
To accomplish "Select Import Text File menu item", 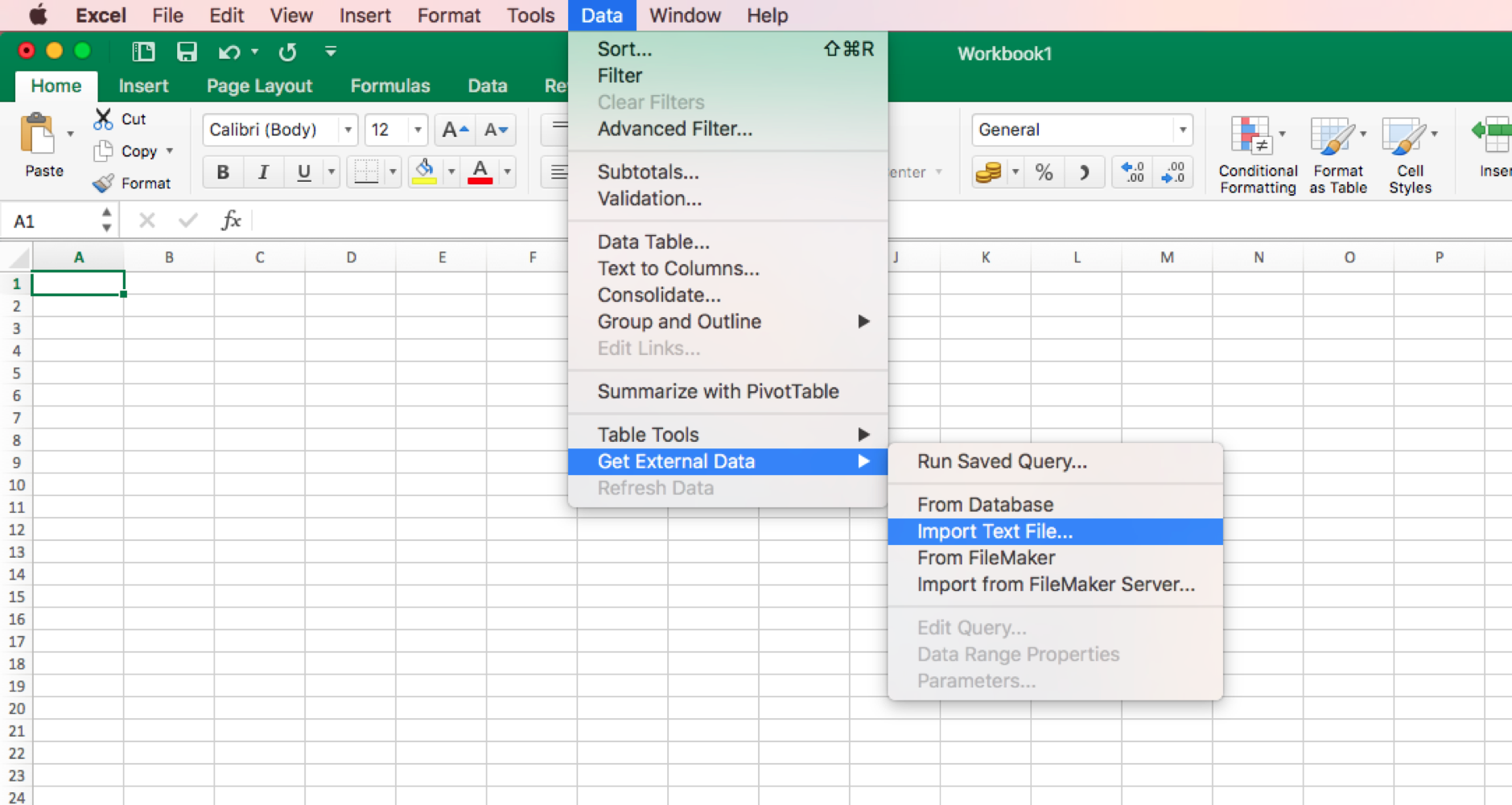I will coord(995,531).
